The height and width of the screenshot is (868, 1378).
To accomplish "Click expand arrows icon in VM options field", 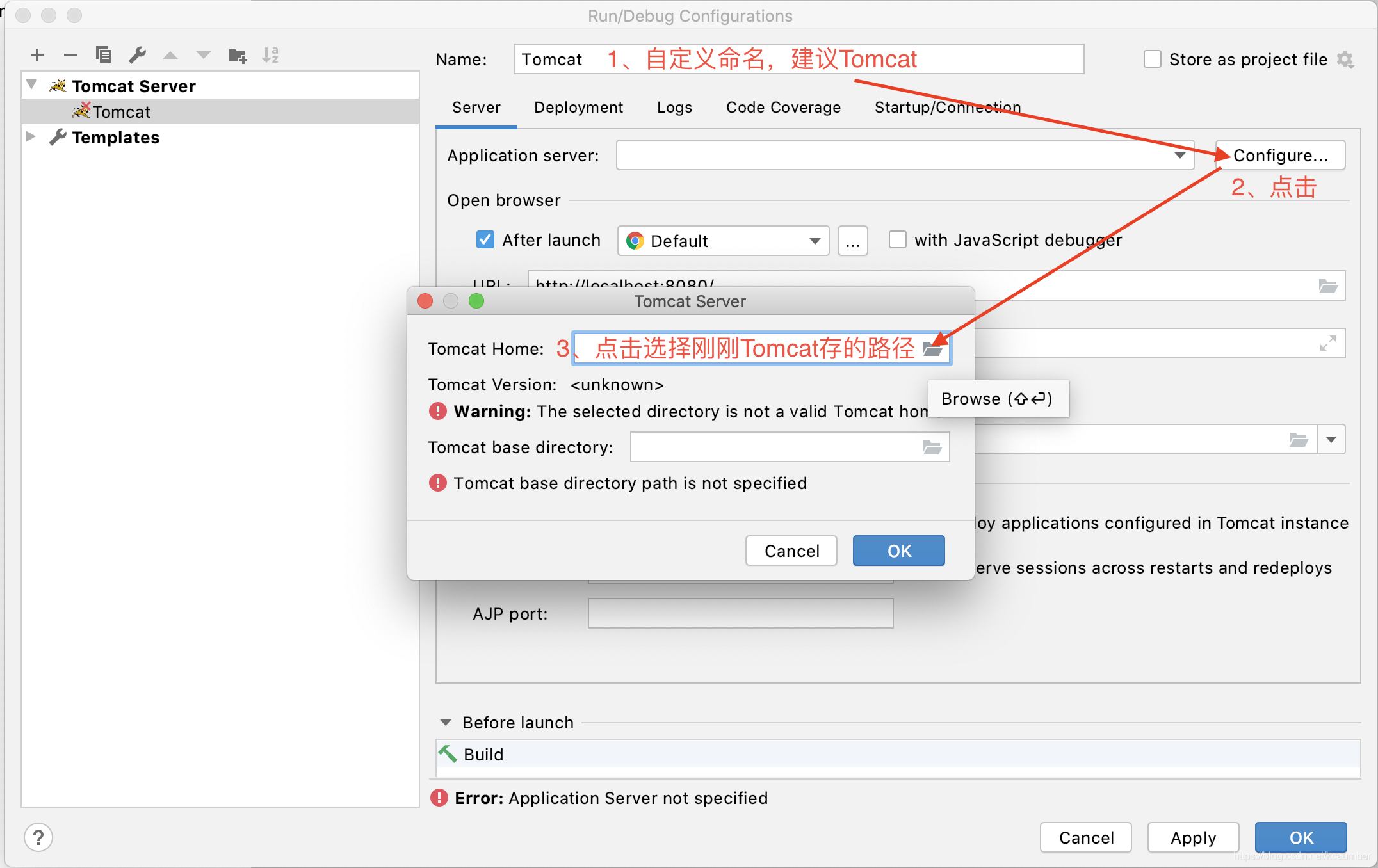I will click(1328, 344).
